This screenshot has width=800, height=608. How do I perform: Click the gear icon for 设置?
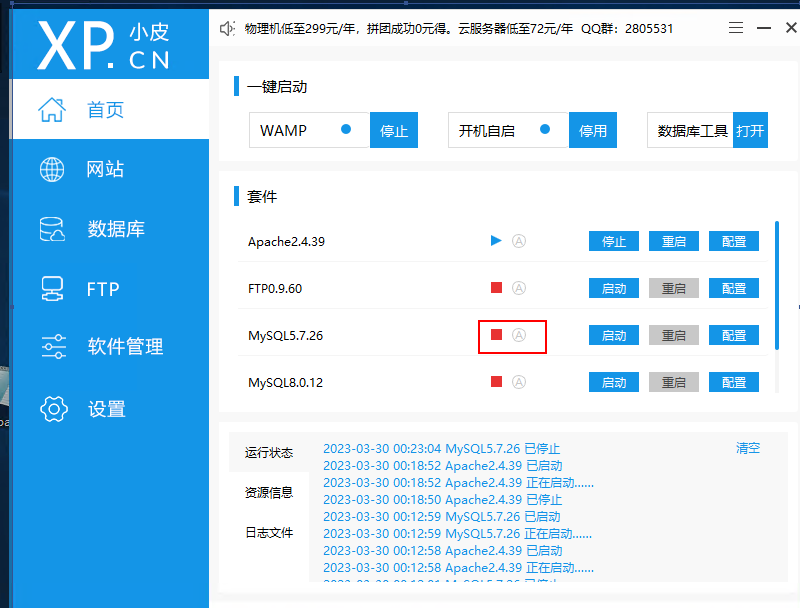pyautogui.click(x=54, y=409)
